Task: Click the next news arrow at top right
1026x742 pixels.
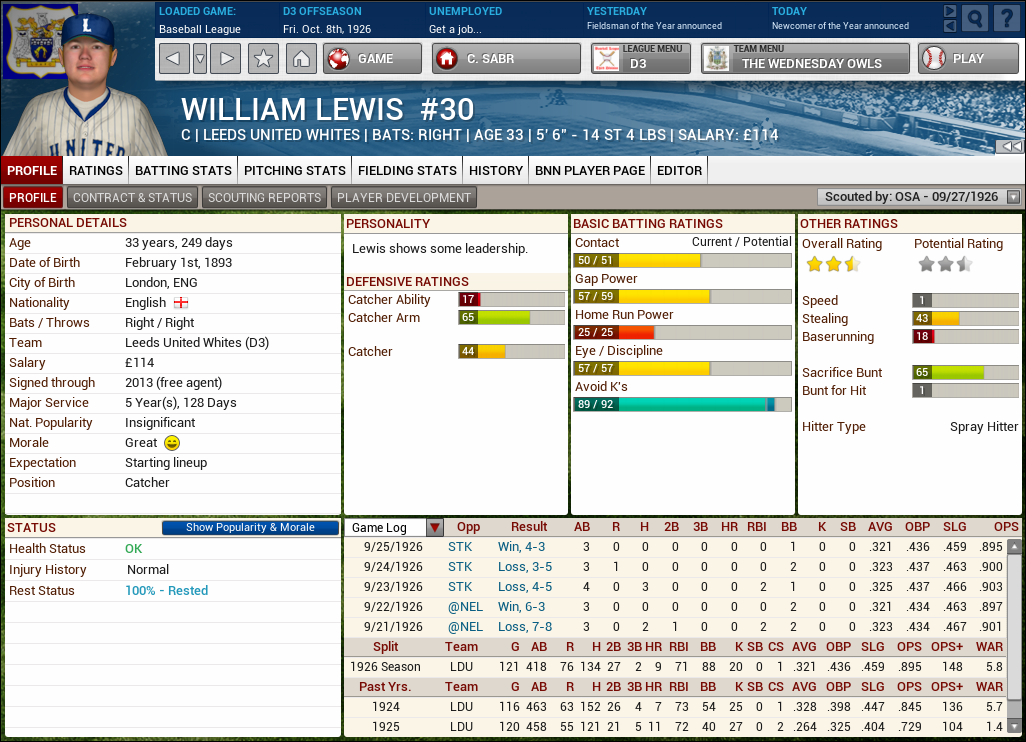Action: pos(950,10)
